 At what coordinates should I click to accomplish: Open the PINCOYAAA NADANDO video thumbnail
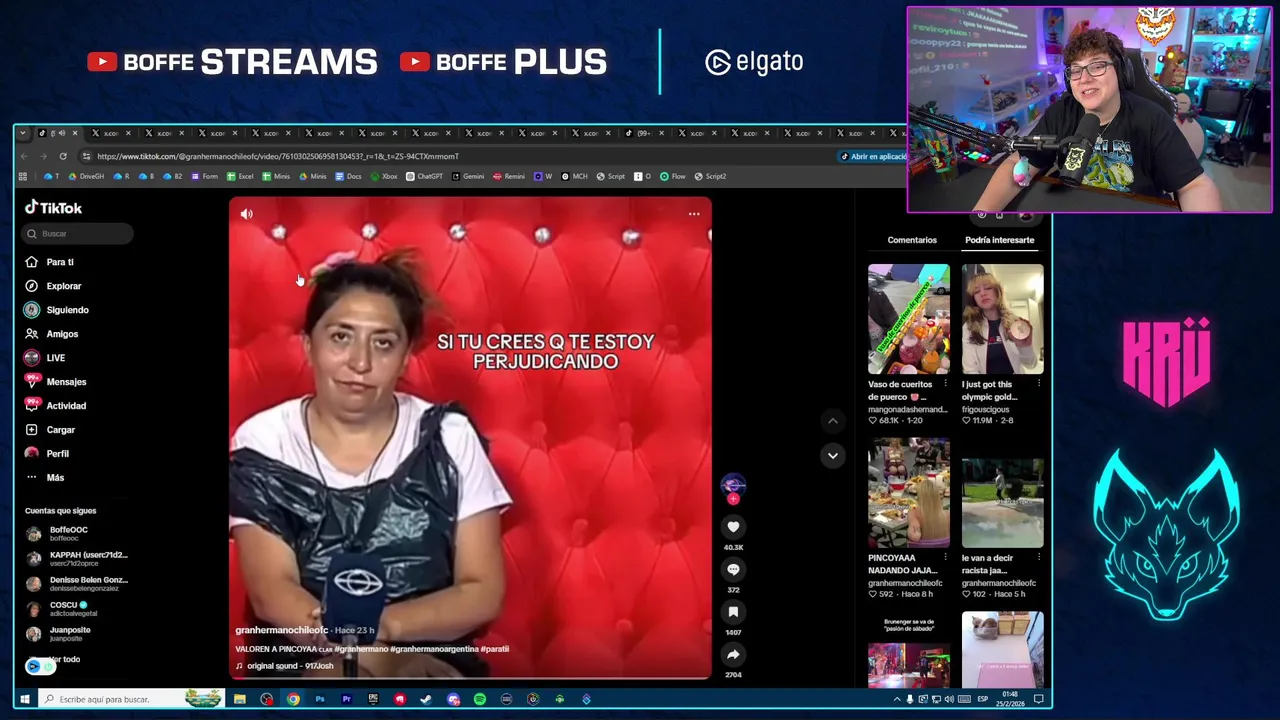(x=908, y=493)
